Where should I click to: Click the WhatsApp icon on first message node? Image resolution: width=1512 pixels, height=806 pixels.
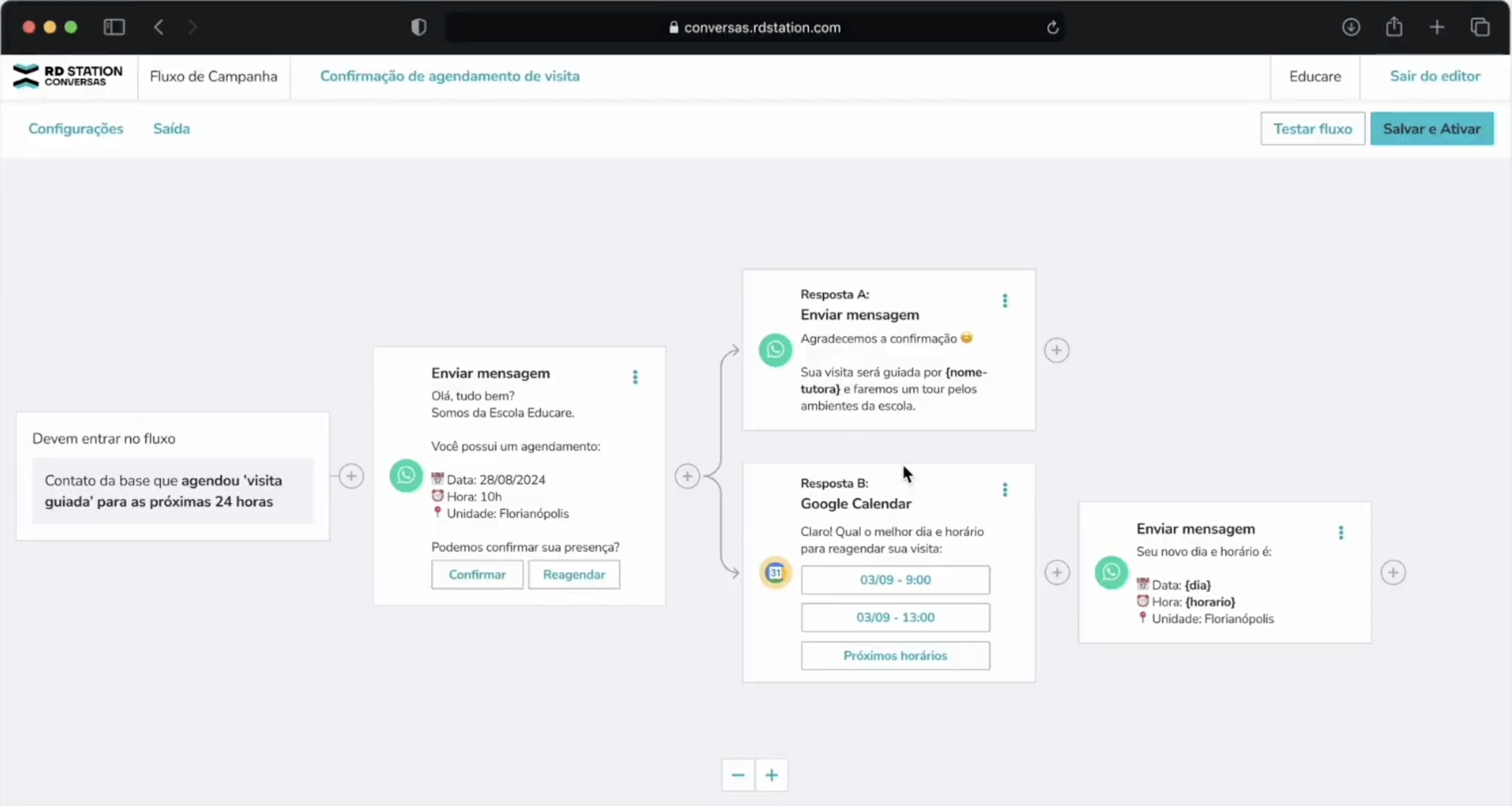tap(406, 475)
